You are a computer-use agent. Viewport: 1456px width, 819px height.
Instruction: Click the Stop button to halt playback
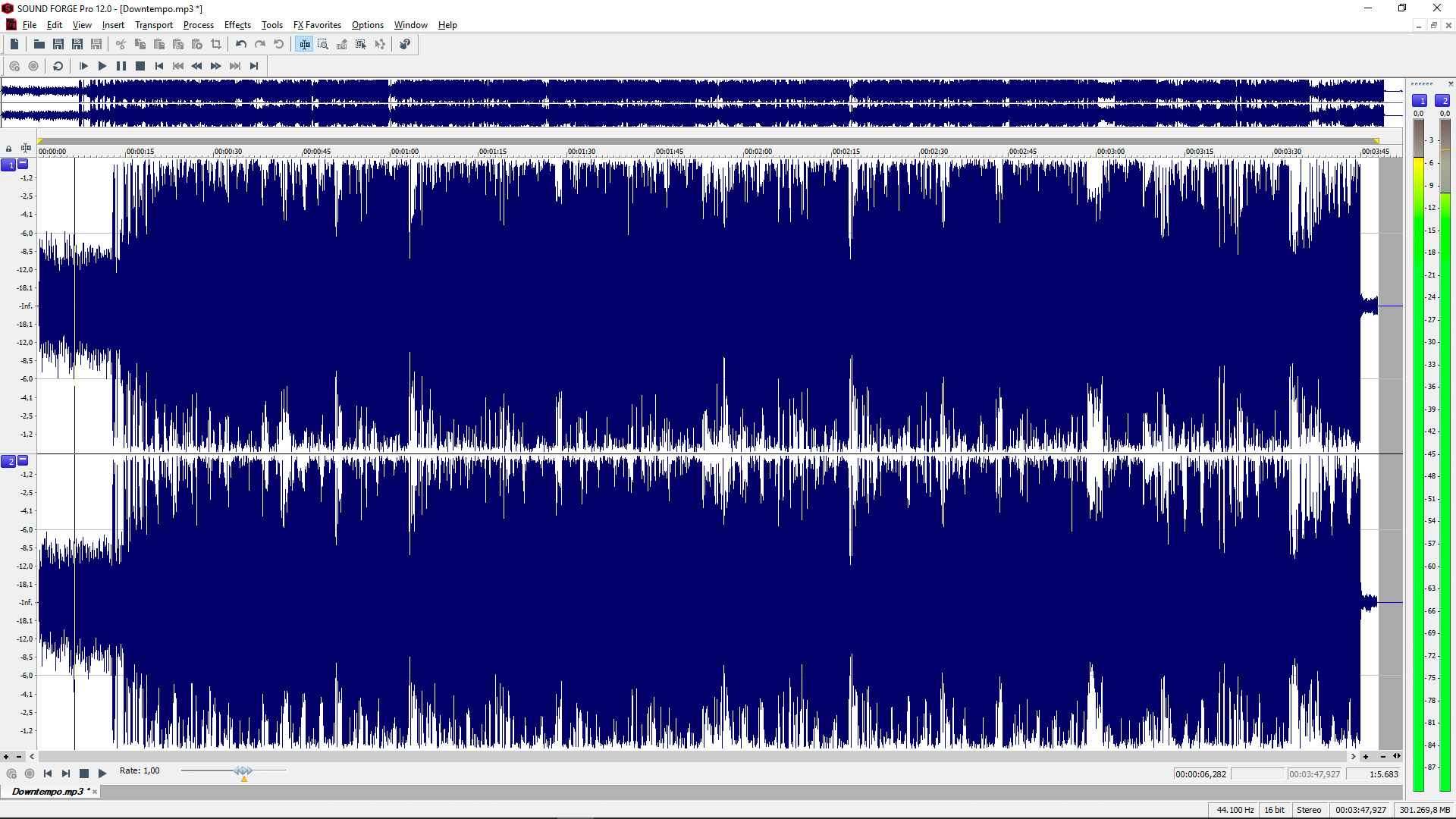[x=140, y=66]
